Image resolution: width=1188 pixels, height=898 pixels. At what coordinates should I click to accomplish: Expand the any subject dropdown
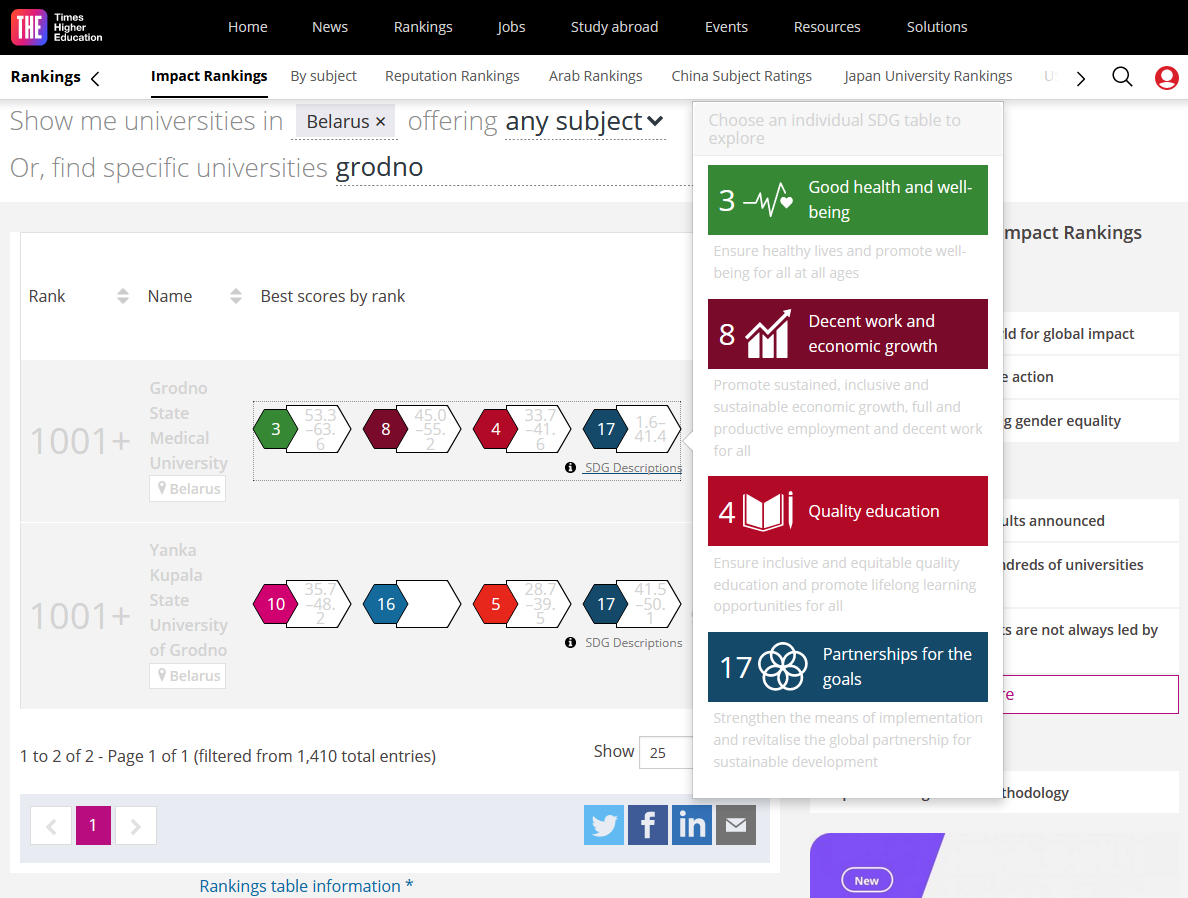tap(584, 122)
